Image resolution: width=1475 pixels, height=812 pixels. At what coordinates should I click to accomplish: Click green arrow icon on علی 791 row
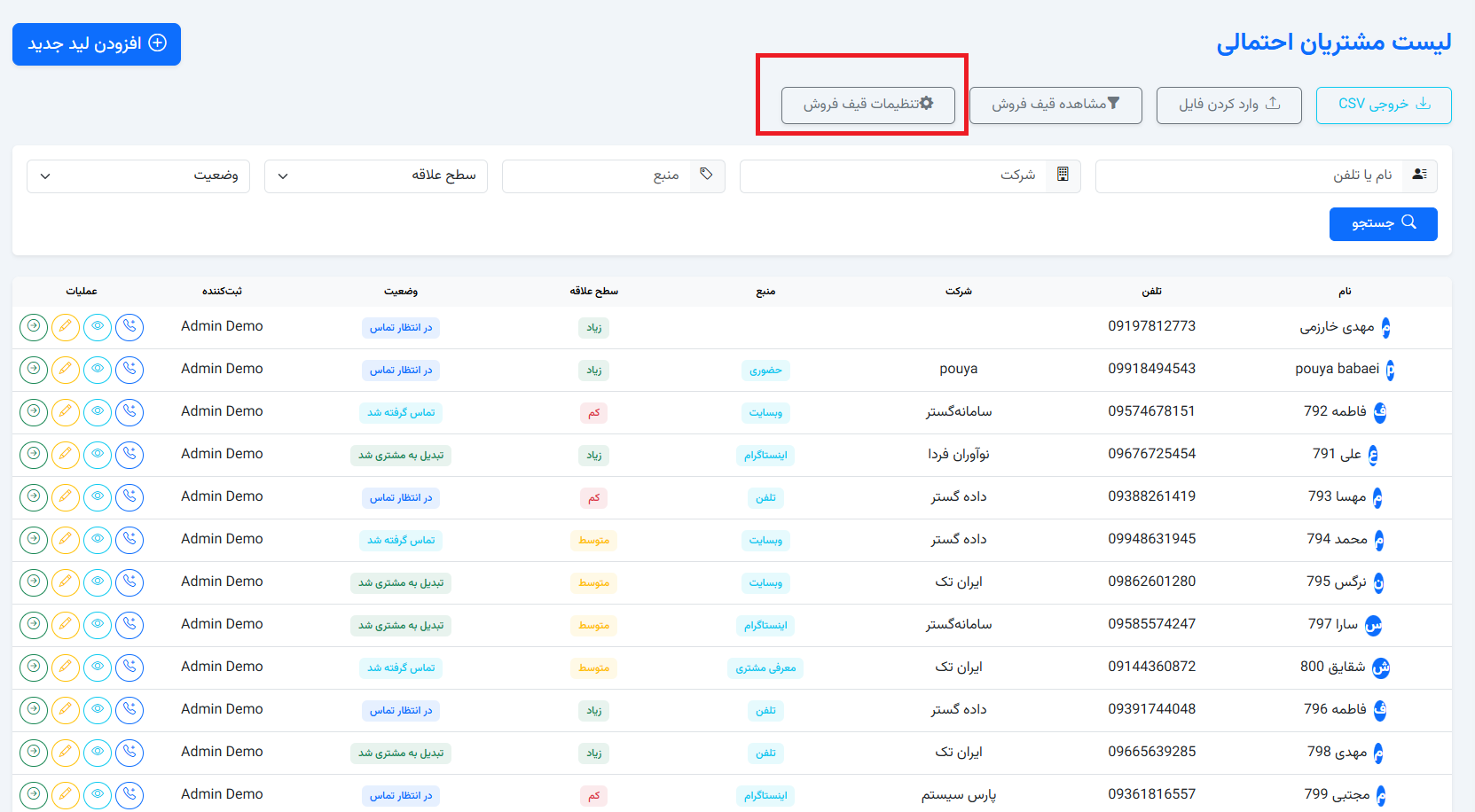click(x=33, y=455)
